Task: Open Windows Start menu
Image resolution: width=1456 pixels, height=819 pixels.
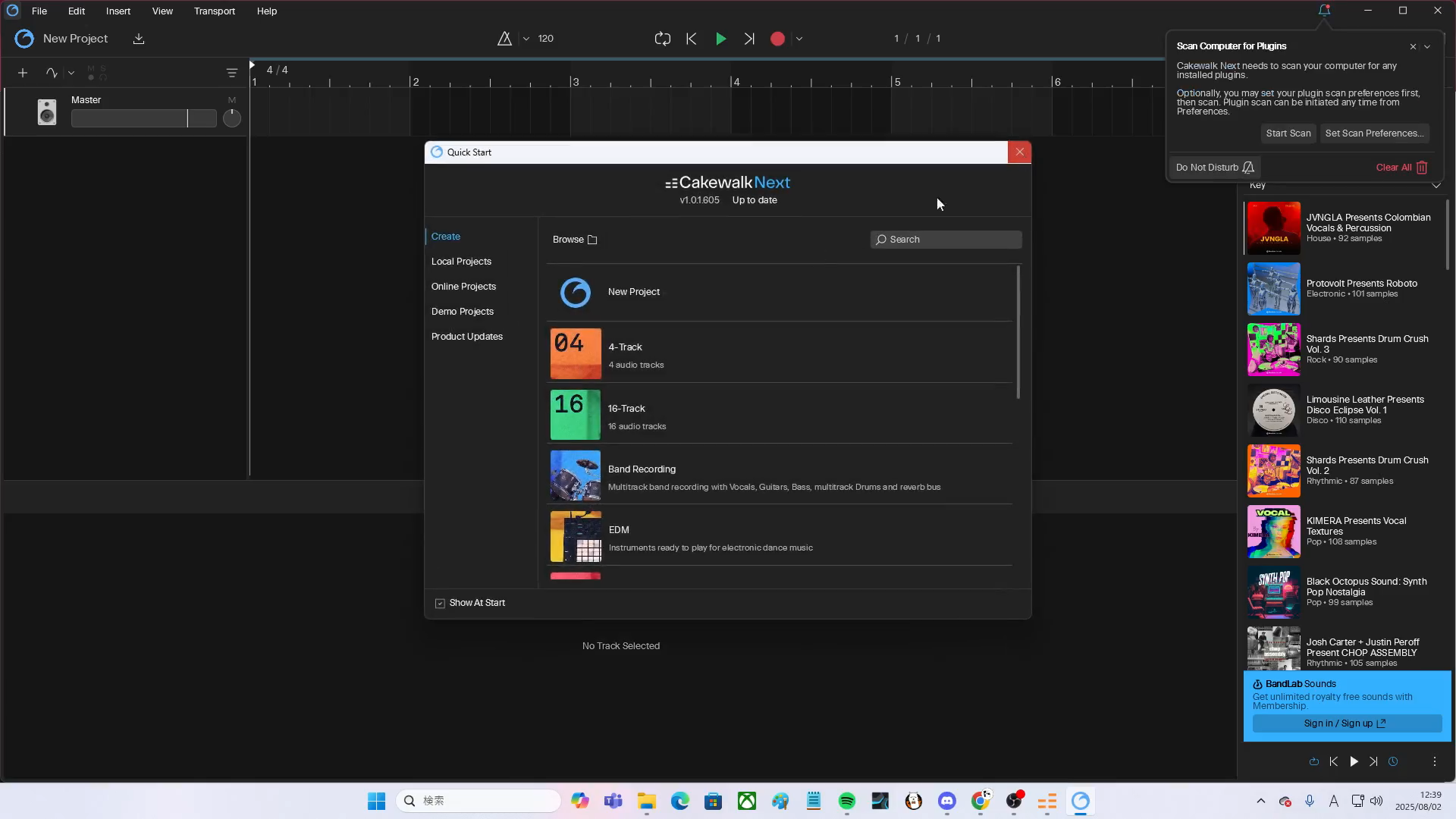Action: pyautogui.click(x=376, y=802)
